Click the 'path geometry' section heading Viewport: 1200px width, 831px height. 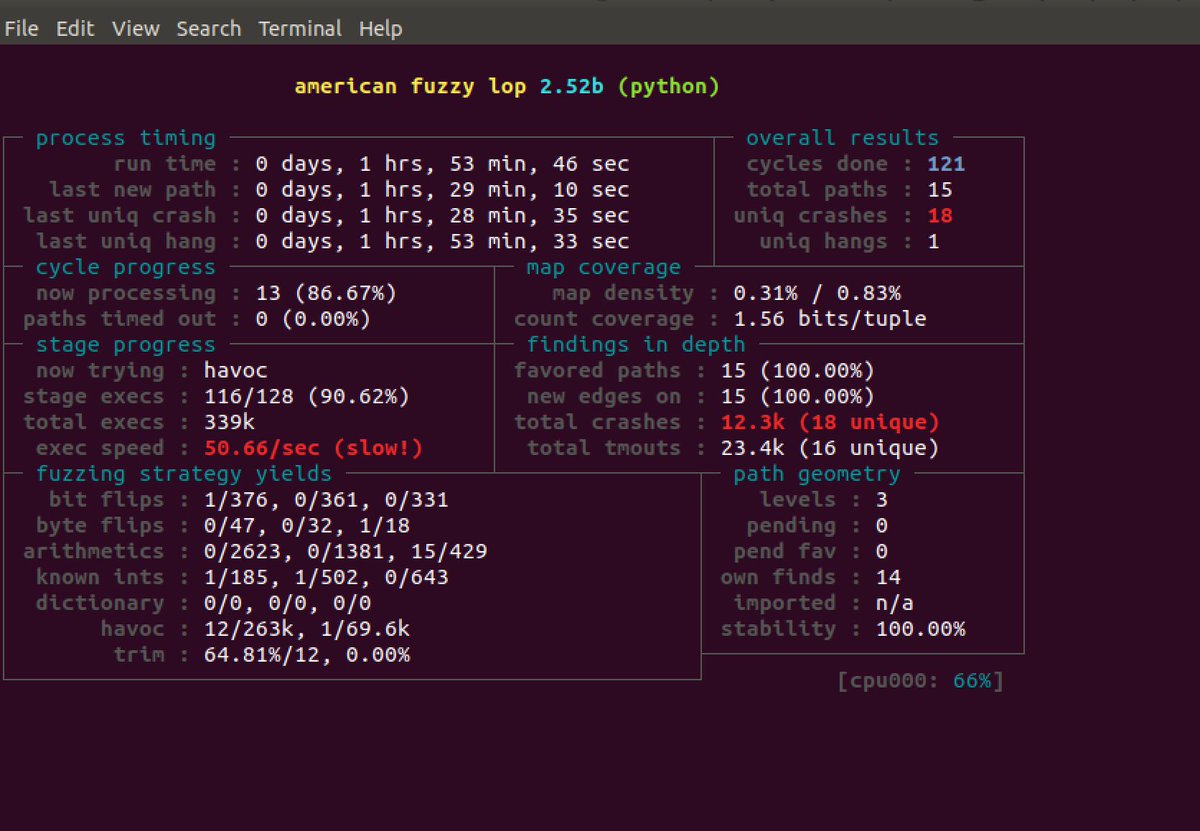(817, 474)
